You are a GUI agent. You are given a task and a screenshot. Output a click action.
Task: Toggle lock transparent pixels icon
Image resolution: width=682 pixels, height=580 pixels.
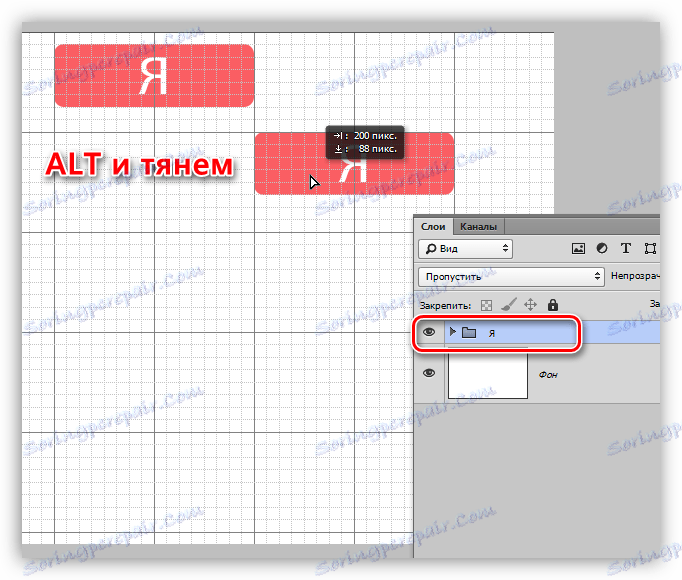point(487,305)
